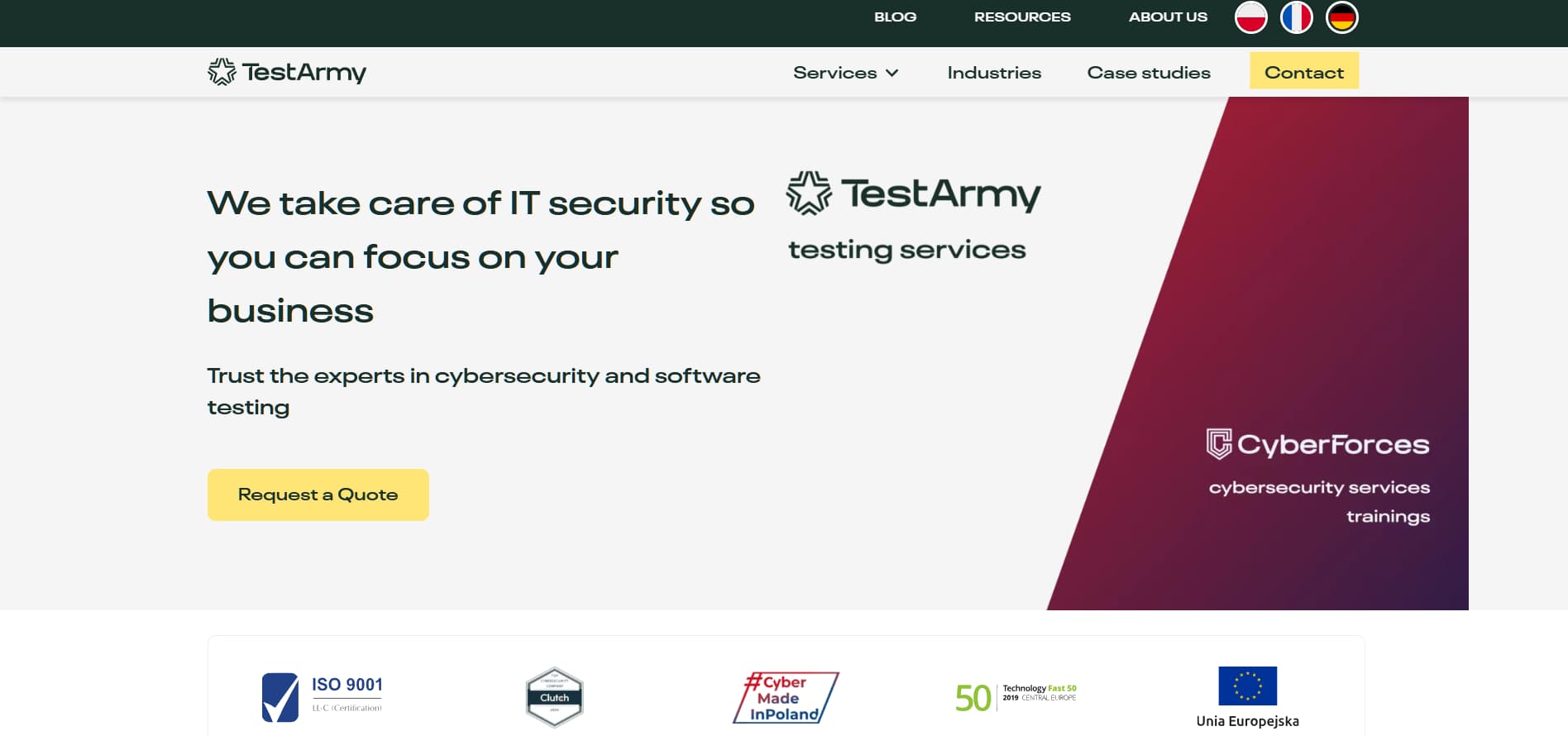The height and width of the screenshot is (736, 1568).
Task: Click the CyberForces logo in hero
Action: (1317, 444)
